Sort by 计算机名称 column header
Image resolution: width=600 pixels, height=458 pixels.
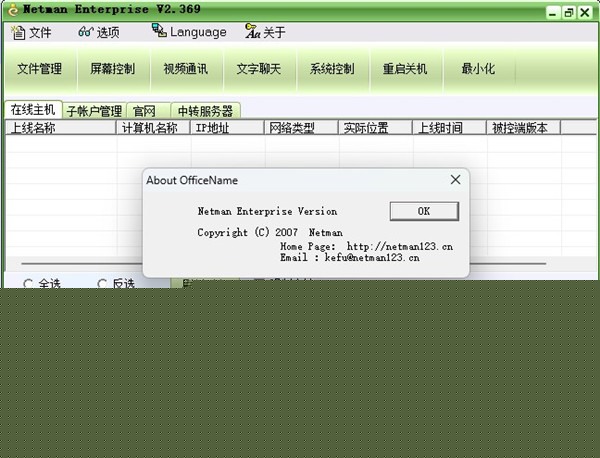153,128
